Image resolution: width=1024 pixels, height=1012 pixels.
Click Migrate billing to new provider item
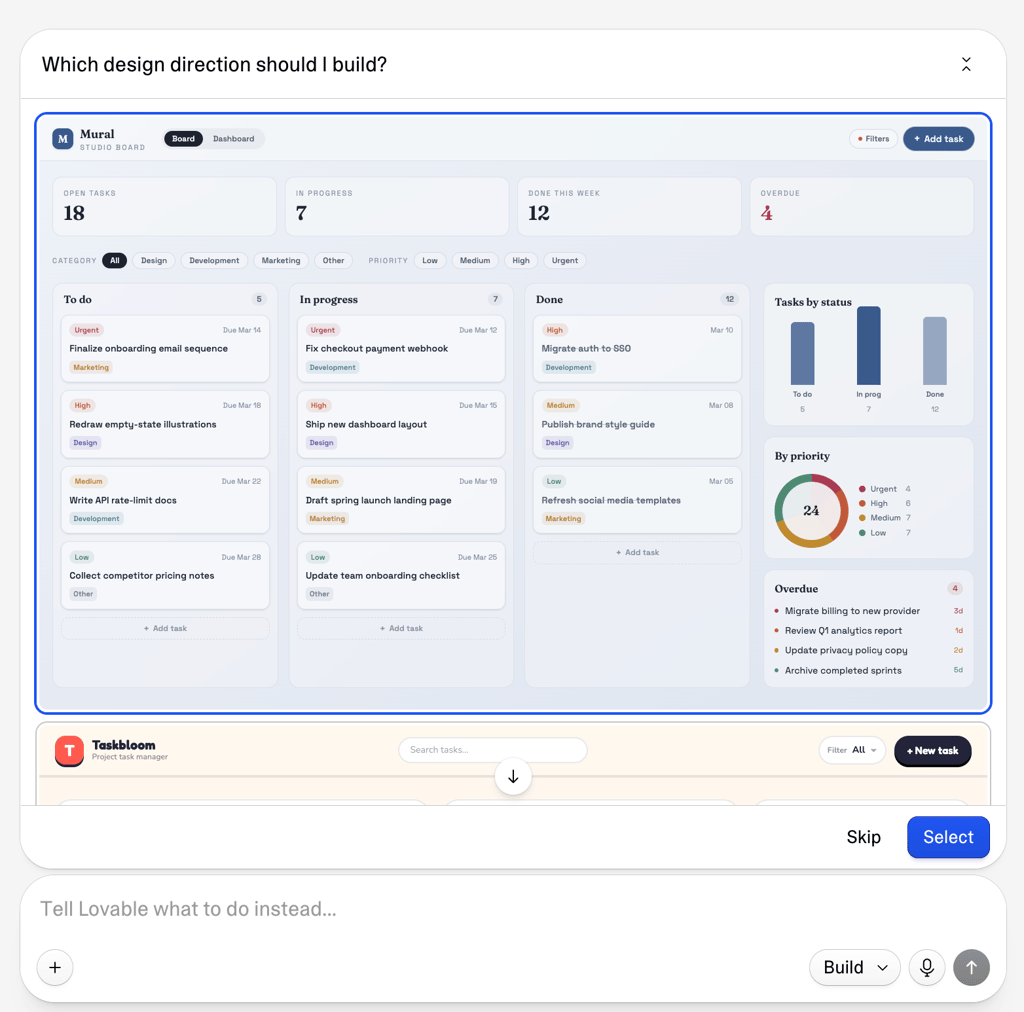869,611
